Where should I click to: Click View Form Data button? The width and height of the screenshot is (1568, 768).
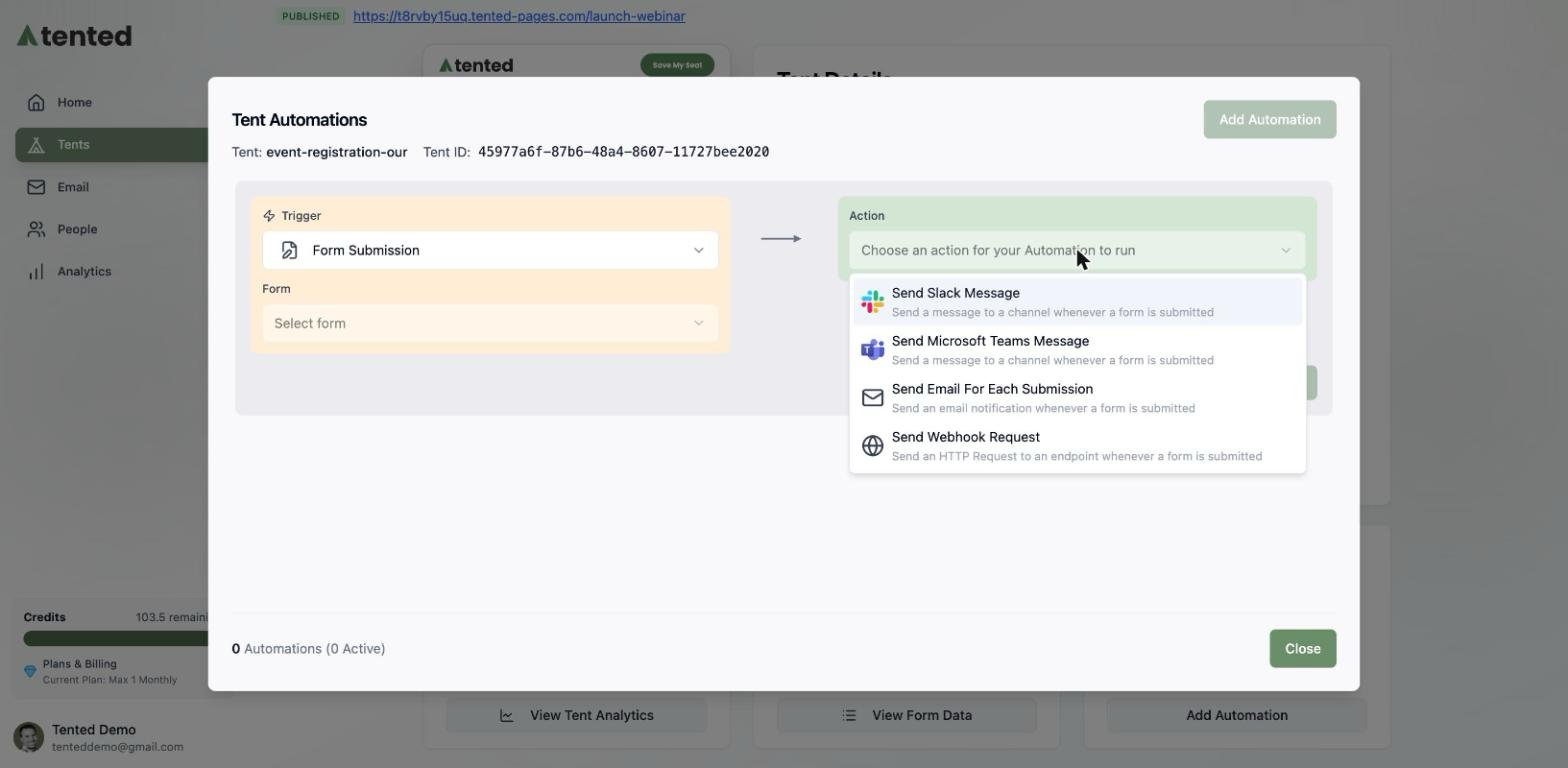[907, 715]
